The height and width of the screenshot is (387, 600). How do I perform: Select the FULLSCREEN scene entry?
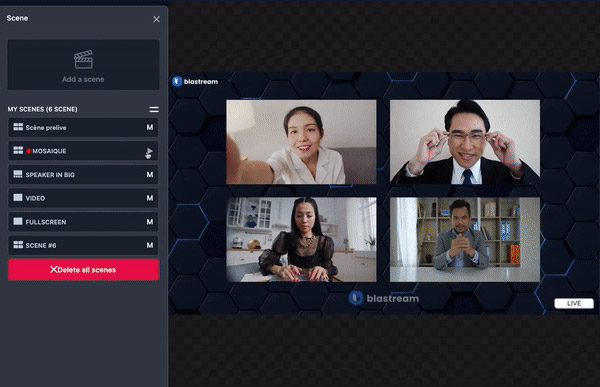[x=83, y=222]
